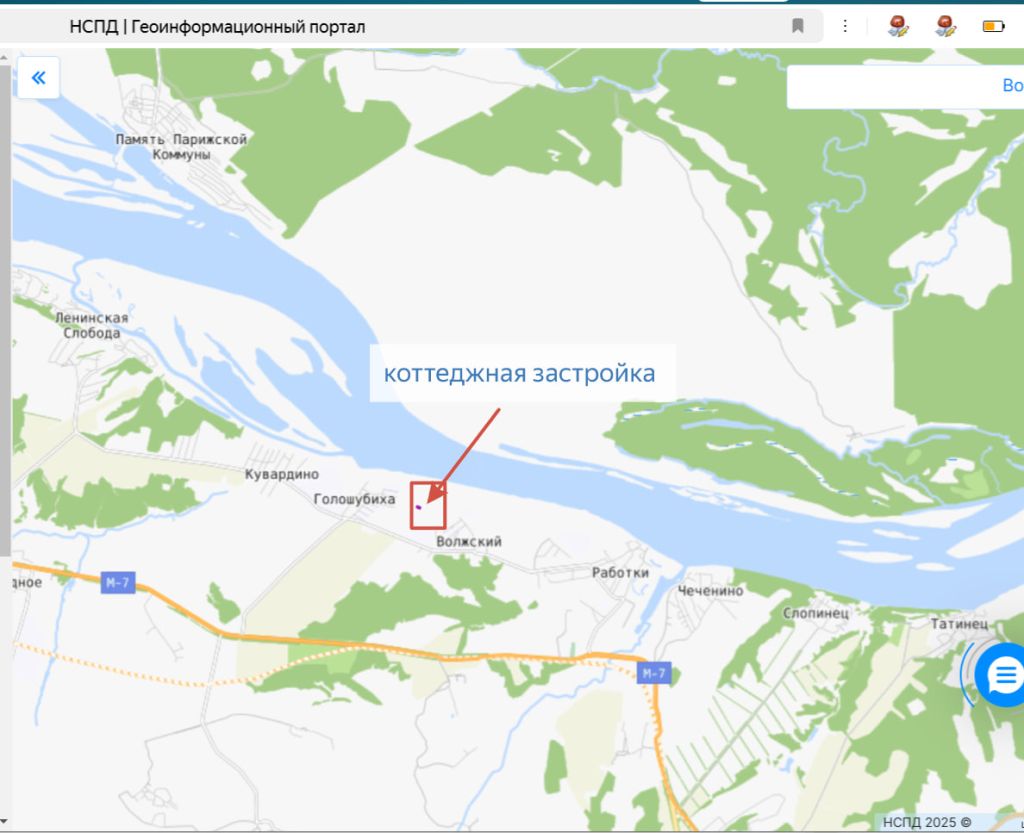1024x833 pixels.
Task: Click the НСПД 2025 copyright link
Action: pyautogui.click(x=927, y=822)
